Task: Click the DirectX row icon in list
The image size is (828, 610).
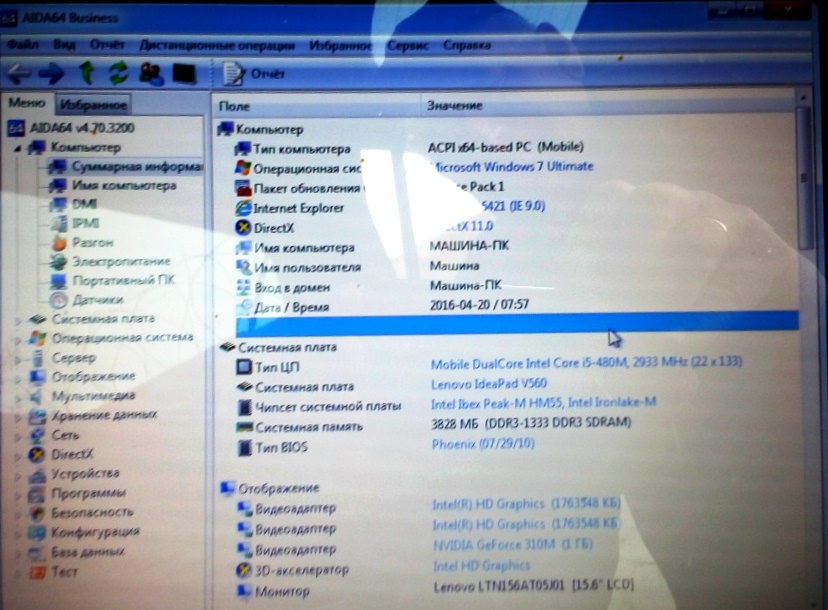Action: [x=243, y=228]
